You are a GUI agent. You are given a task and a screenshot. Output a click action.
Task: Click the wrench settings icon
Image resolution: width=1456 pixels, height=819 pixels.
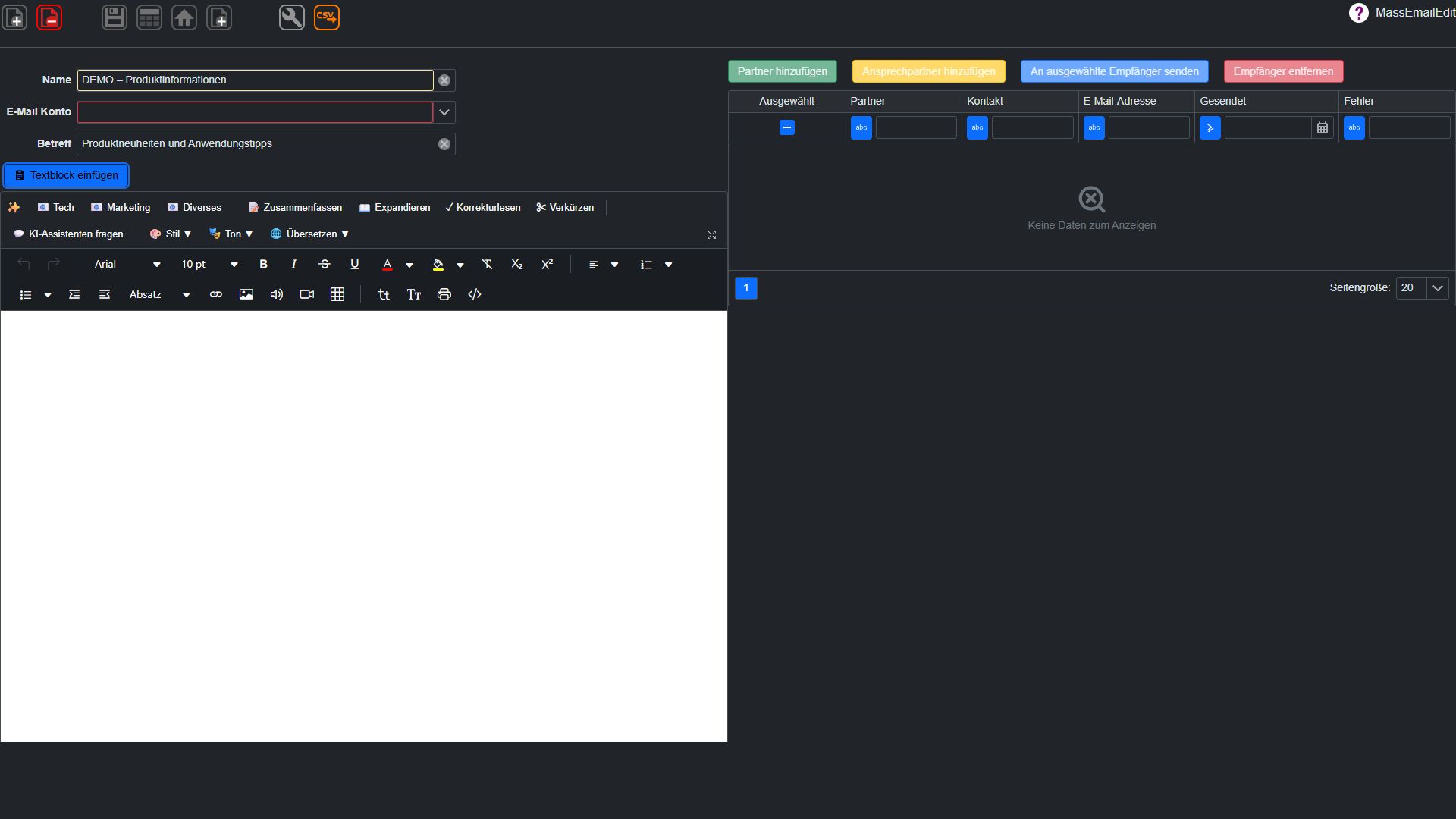(292, 17)
